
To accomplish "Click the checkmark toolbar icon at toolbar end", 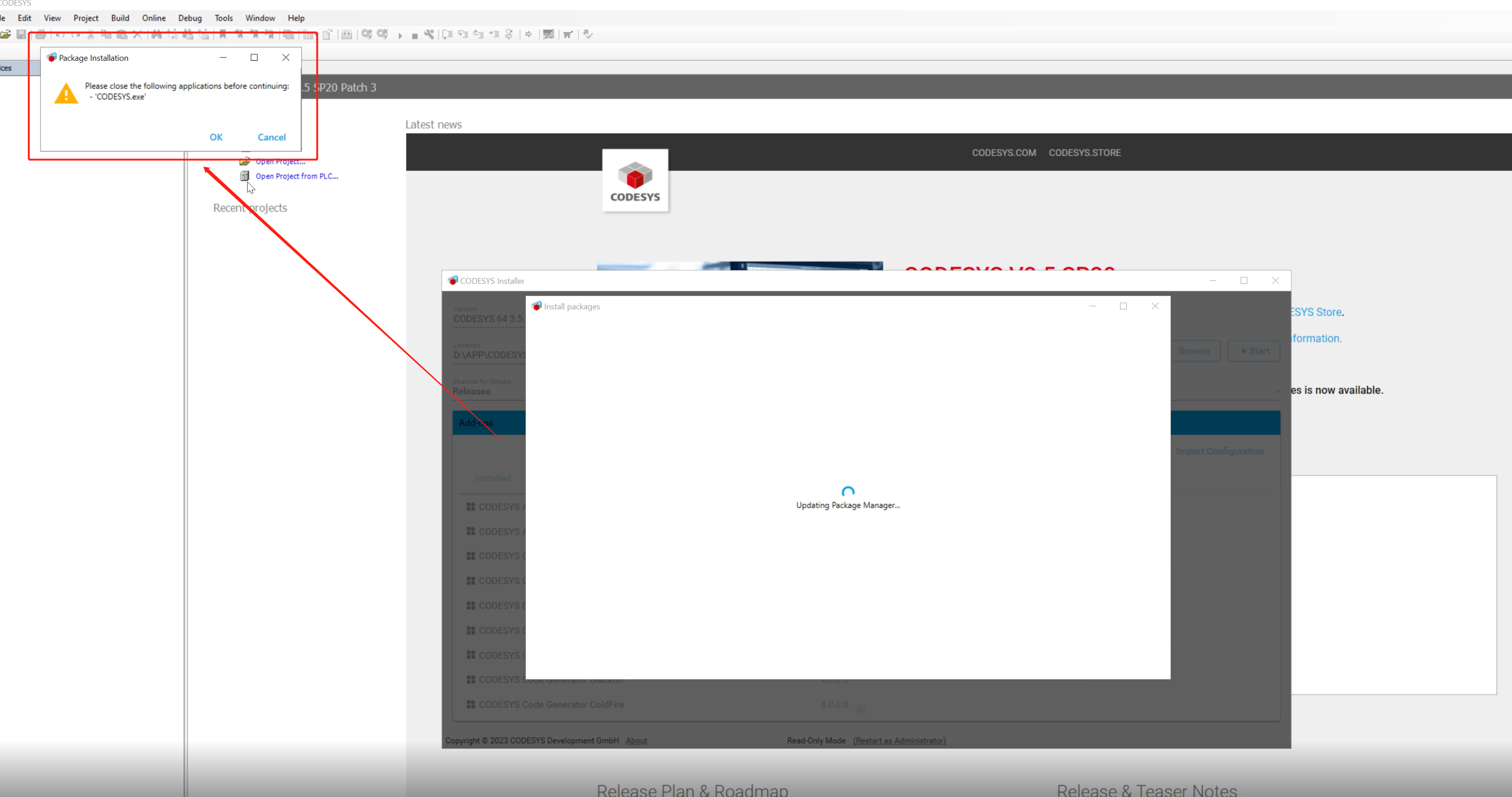I will [587, 35].
